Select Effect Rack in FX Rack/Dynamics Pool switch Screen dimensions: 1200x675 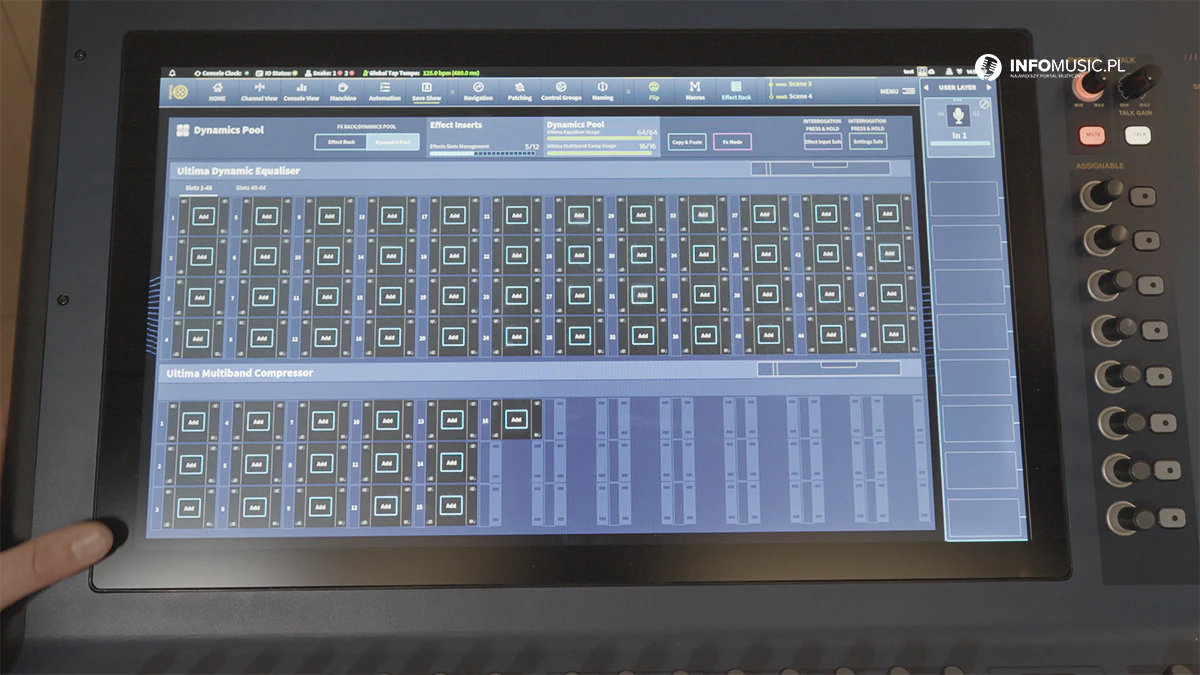341,142
